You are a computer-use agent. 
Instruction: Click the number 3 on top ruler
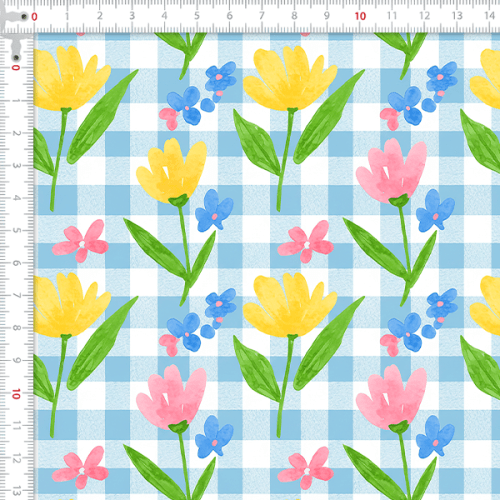click(132, 16)
